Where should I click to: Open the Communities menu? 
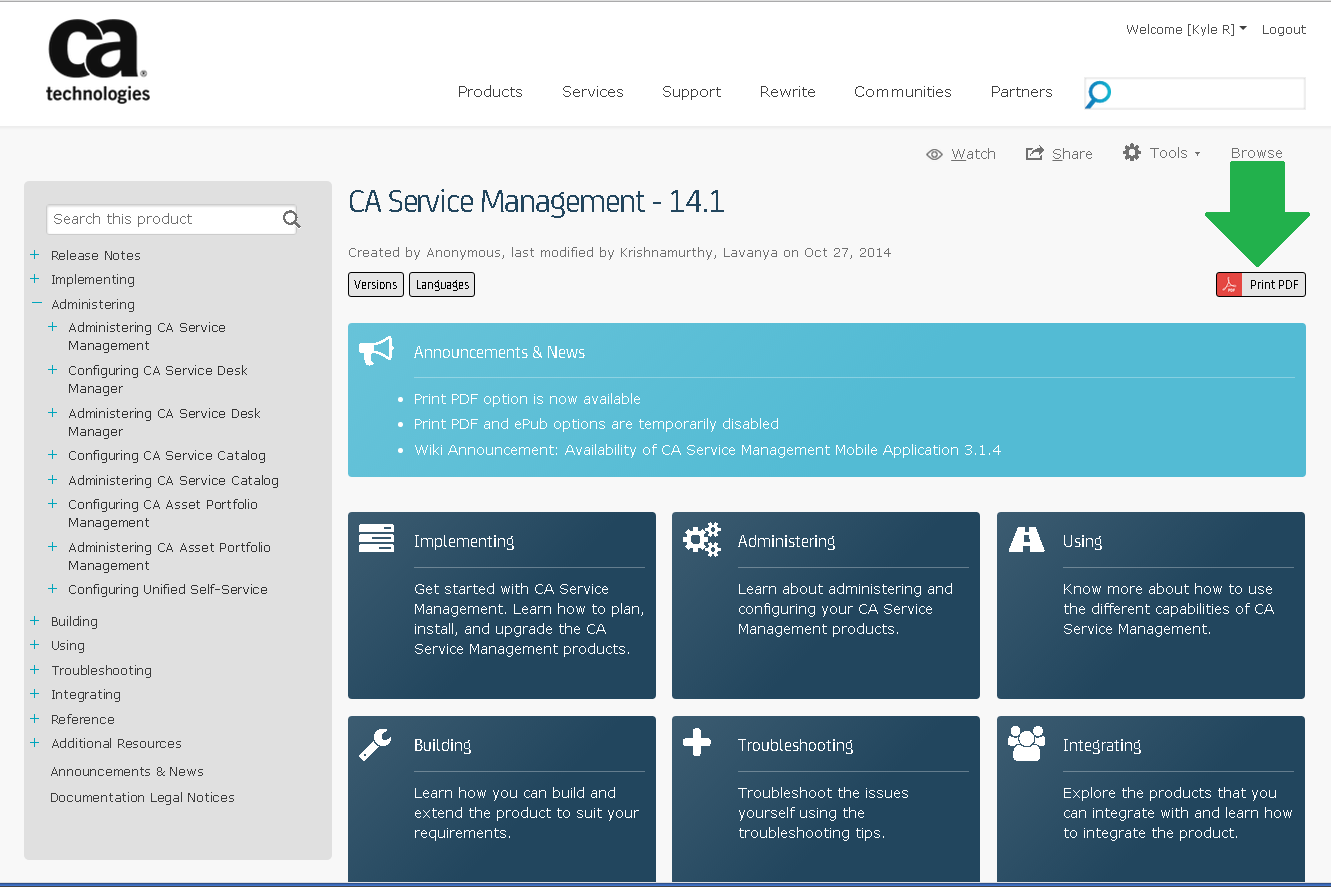click(x=903, y=91)
